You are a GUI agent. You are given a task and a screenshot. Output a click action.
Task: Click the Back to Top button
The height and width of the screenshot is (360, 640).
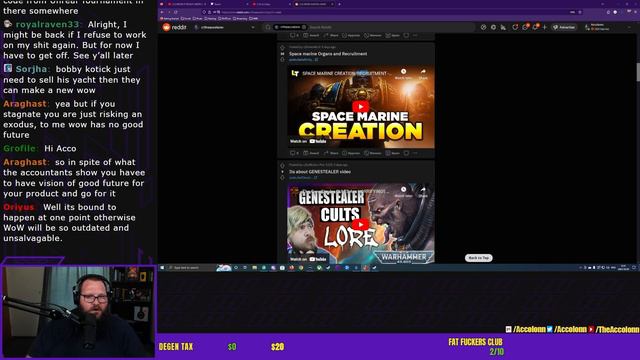[478, 258]
